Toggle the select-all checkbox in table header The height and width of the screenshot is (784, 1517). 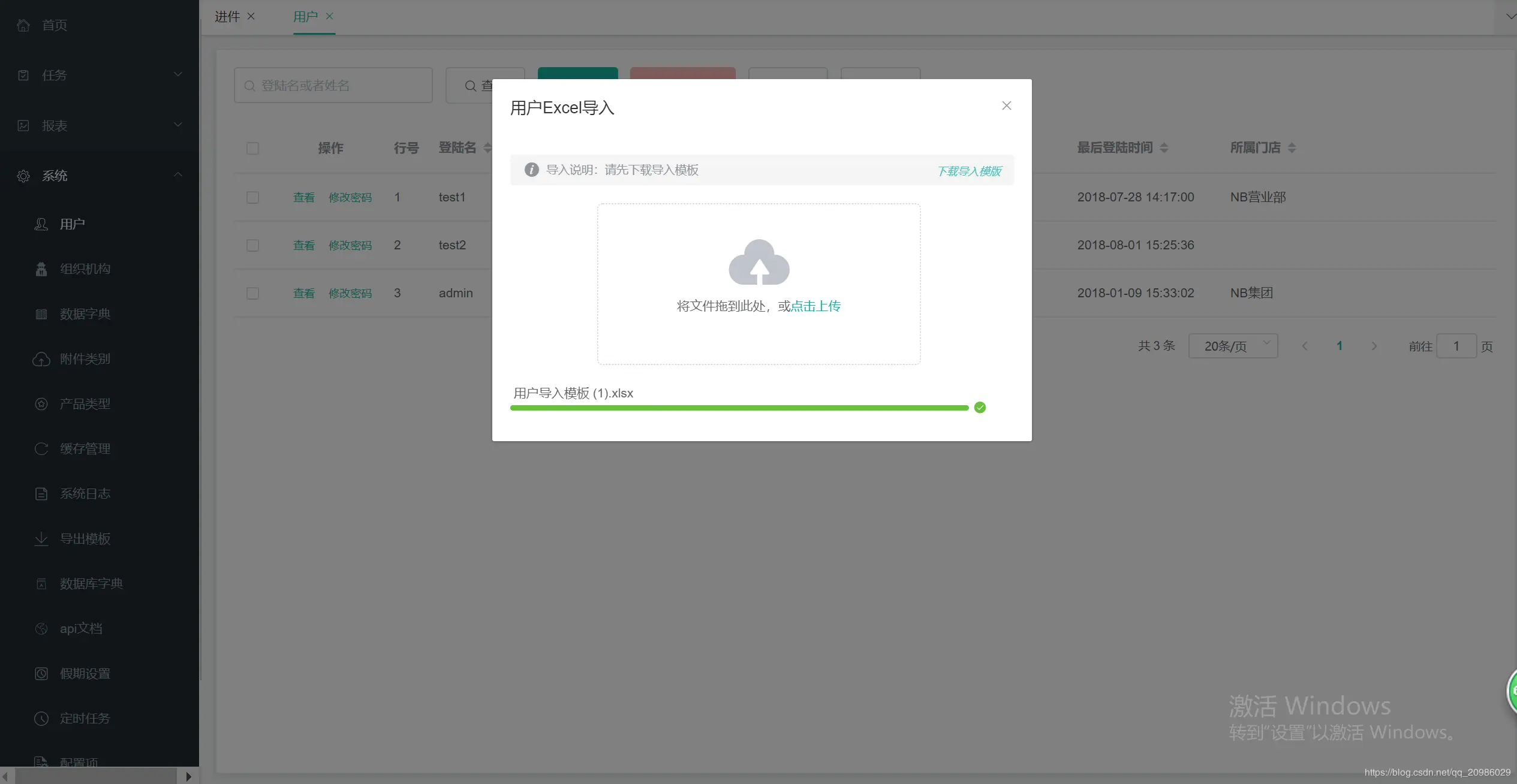(252, 148)
